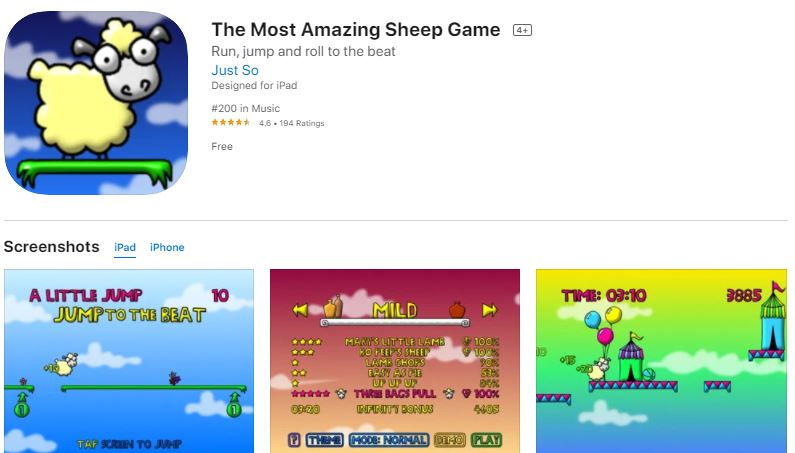The width and height of the screenshot is (795, 453).
Task: Click the question mark help icon
Action: 294,439
